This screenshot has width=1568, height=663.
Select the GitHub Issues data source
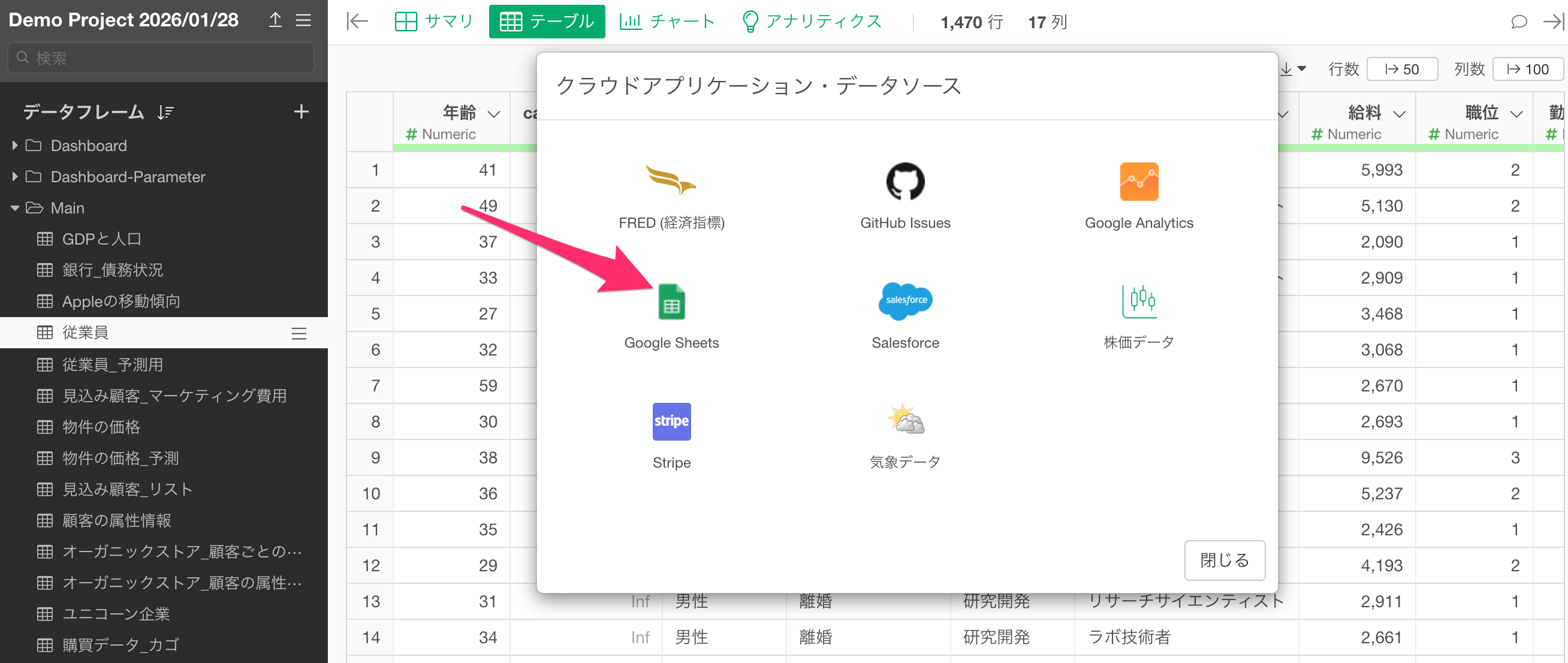click(x=904, y=182)
